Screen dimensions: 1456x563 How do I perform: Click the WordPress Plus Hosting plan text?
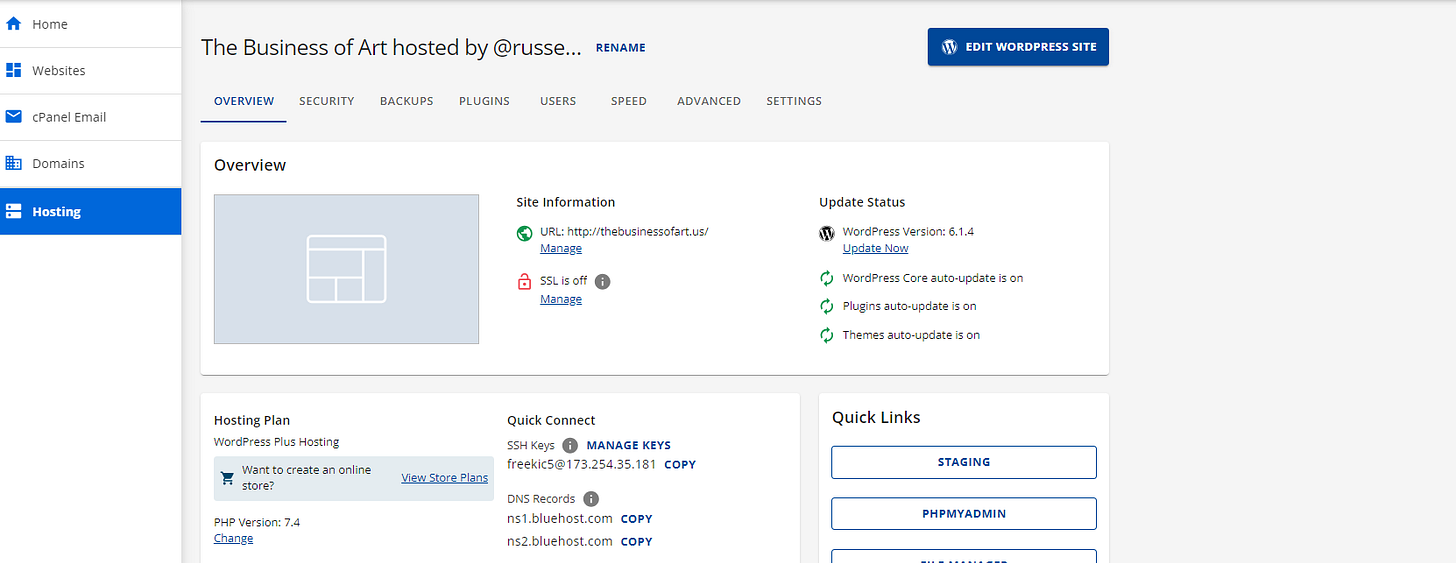[277, 442]
